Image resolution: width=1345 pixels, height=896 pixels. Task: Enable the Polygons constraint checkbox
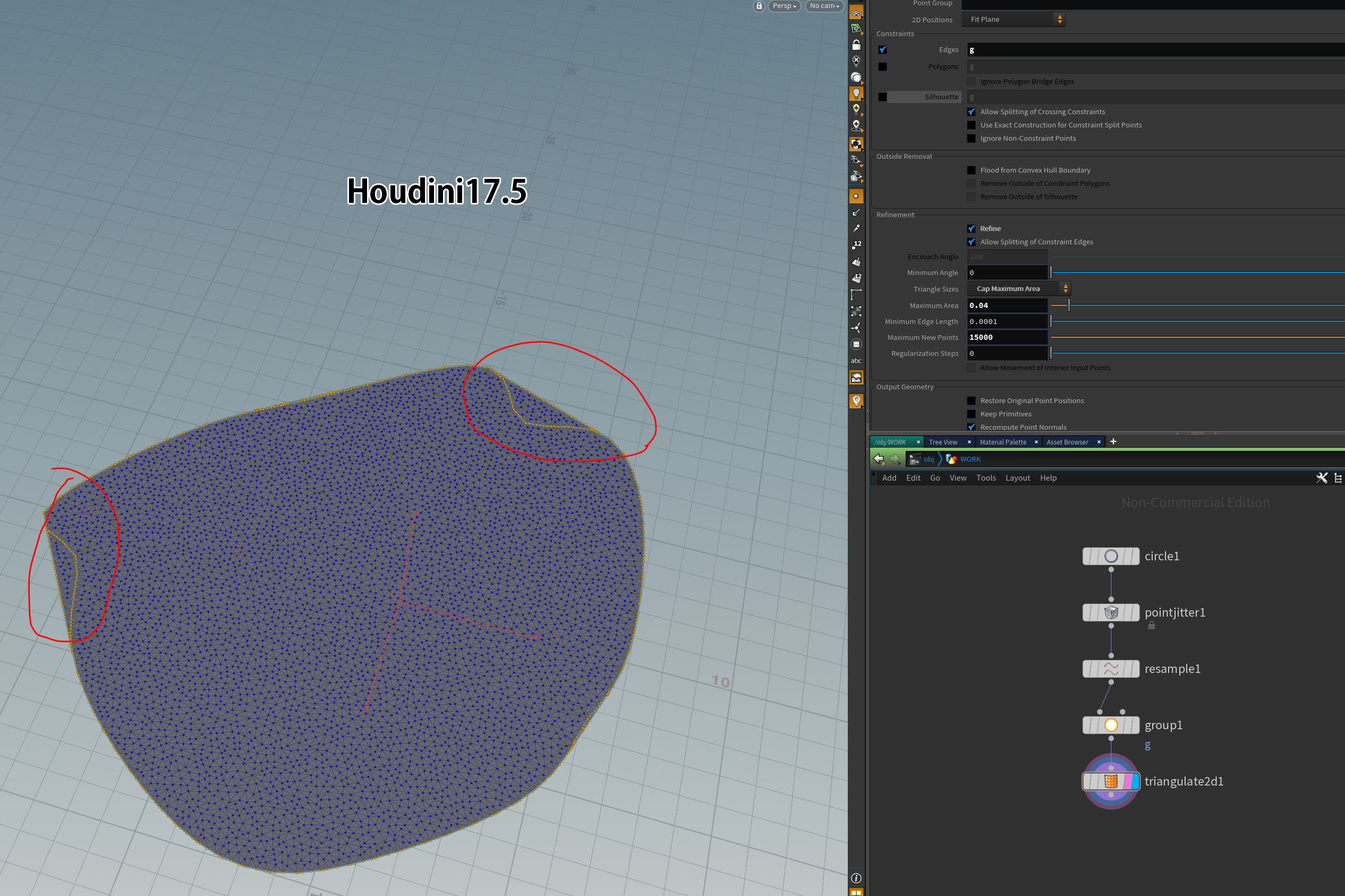pyautogui.click(x=883, y=67)
